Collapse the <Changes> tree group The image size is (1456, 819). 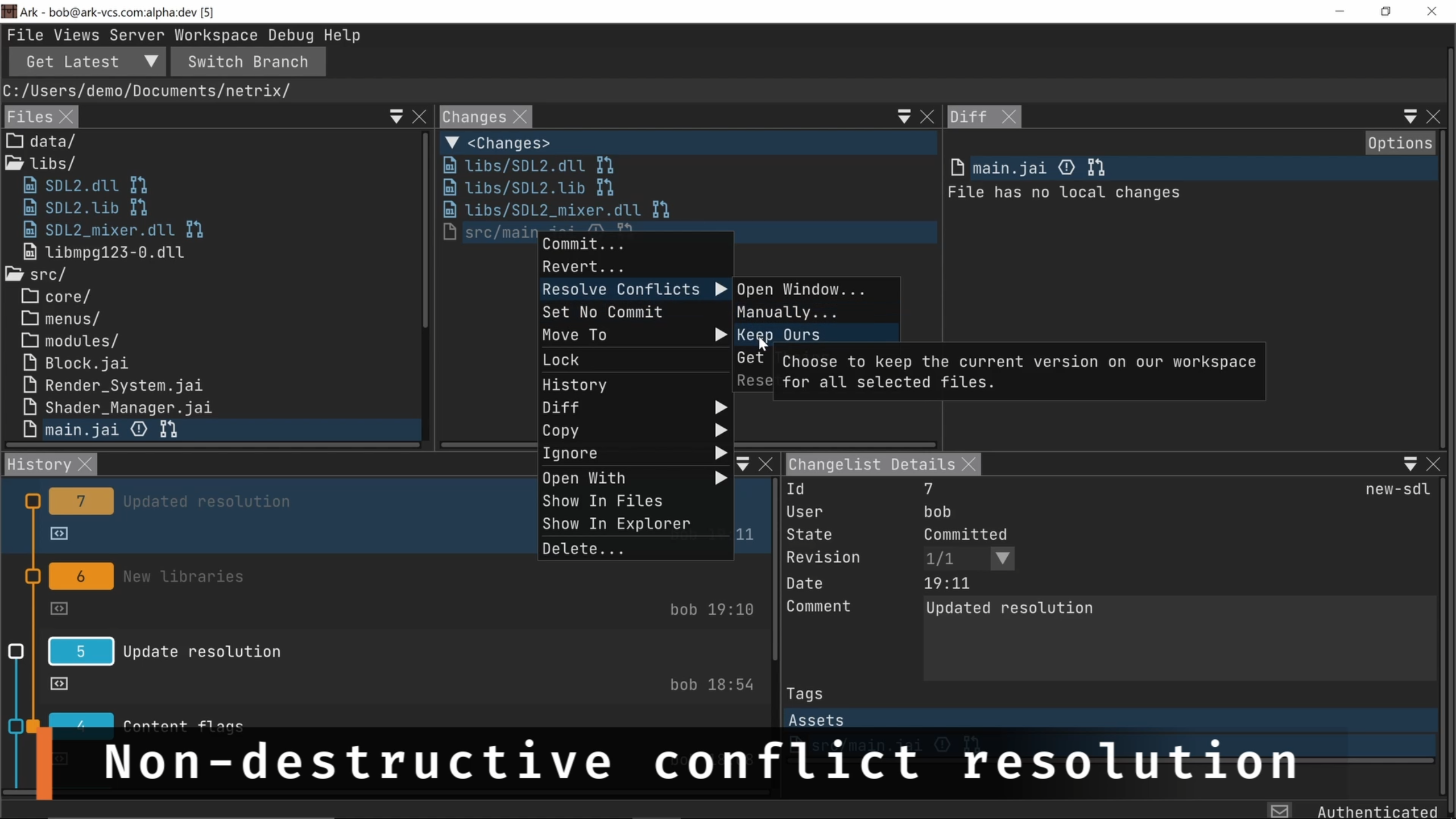(452, 143)
